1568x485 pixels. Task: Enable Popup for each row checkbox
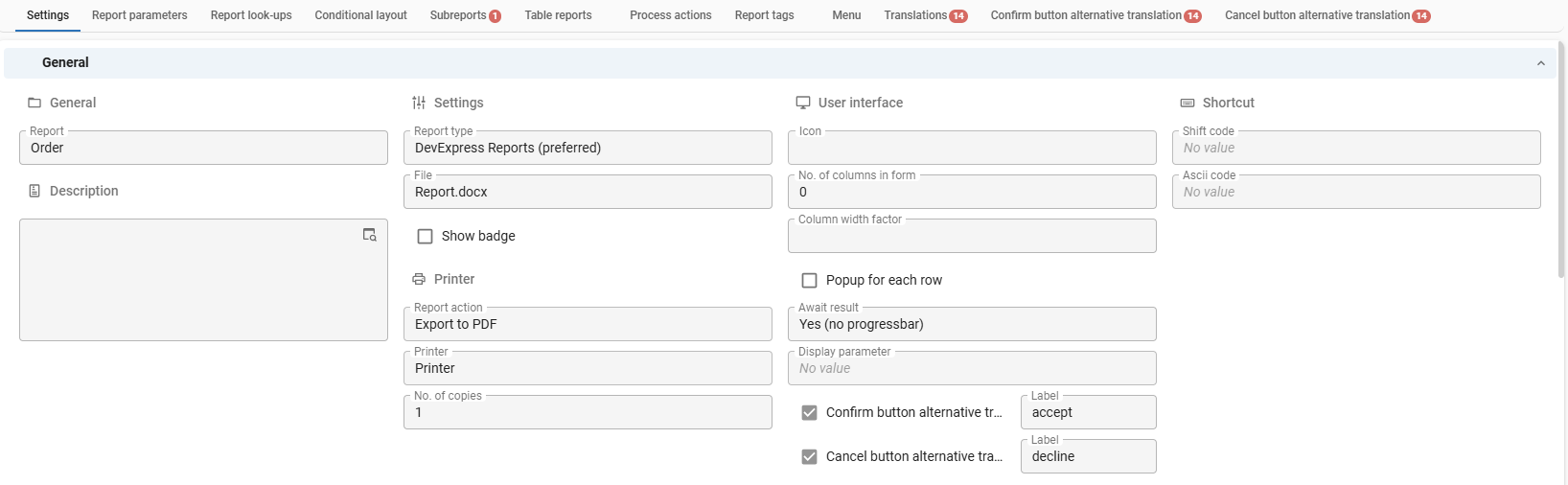810,280
